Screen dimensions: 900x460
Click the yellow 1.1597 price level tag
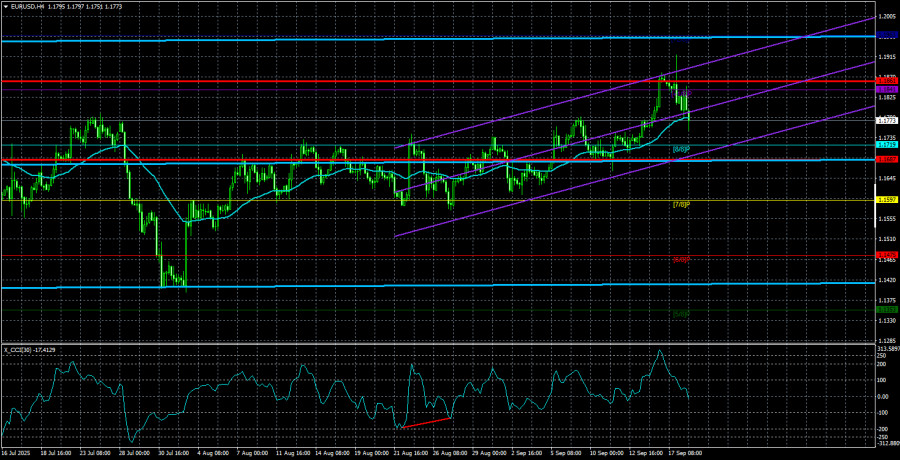[x=886, y=199]
